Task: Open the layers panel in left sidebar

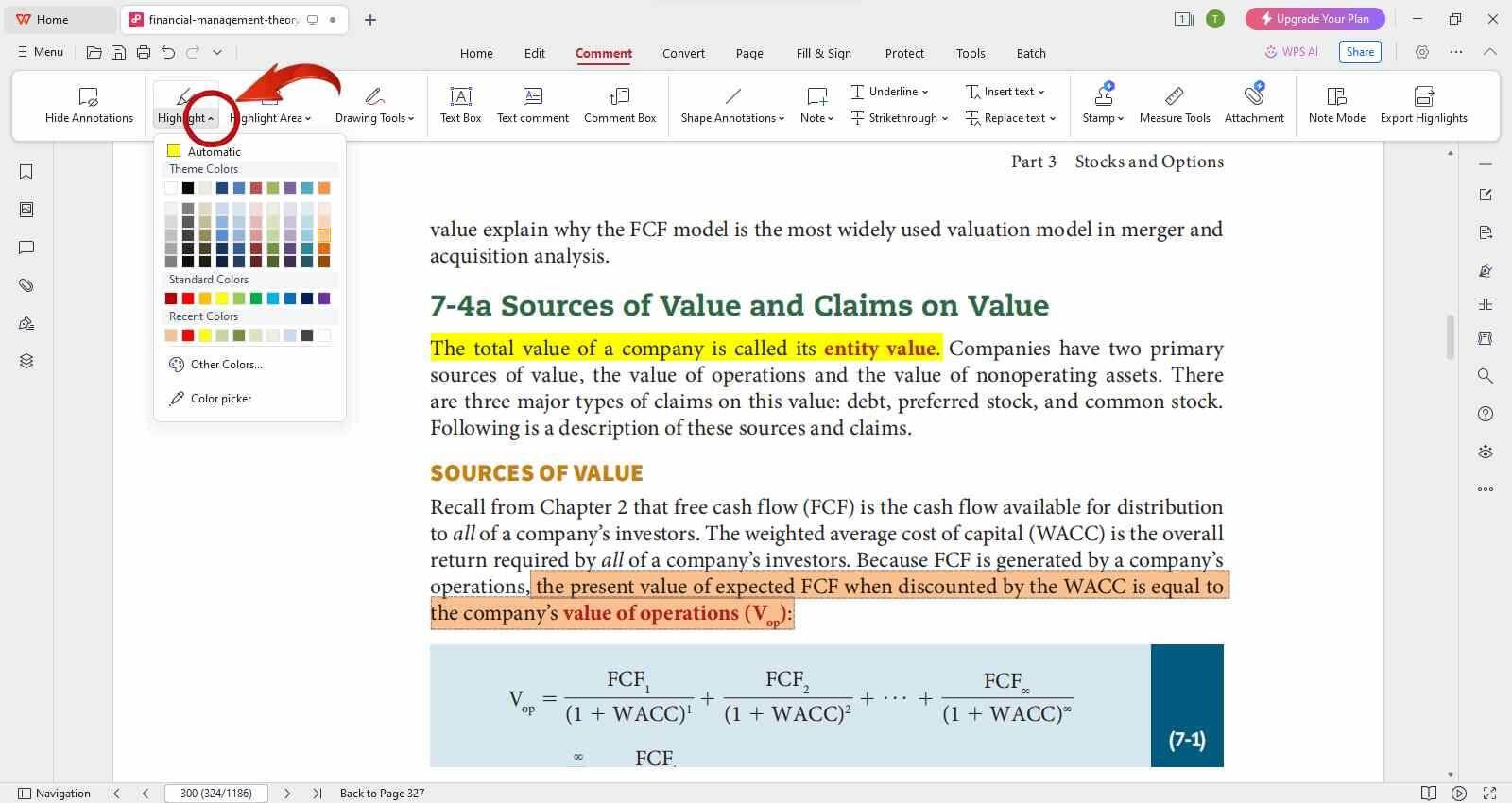Action: pyautogui.click(x=26, y=361)
